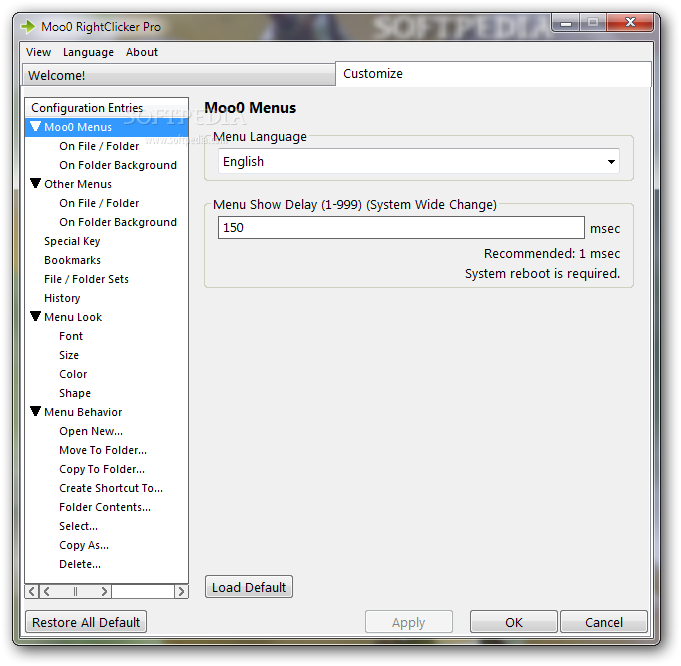681x666 pixels.
Task: Minimize the Moo0 RightClicker Pro window
Action: point(565,23)
